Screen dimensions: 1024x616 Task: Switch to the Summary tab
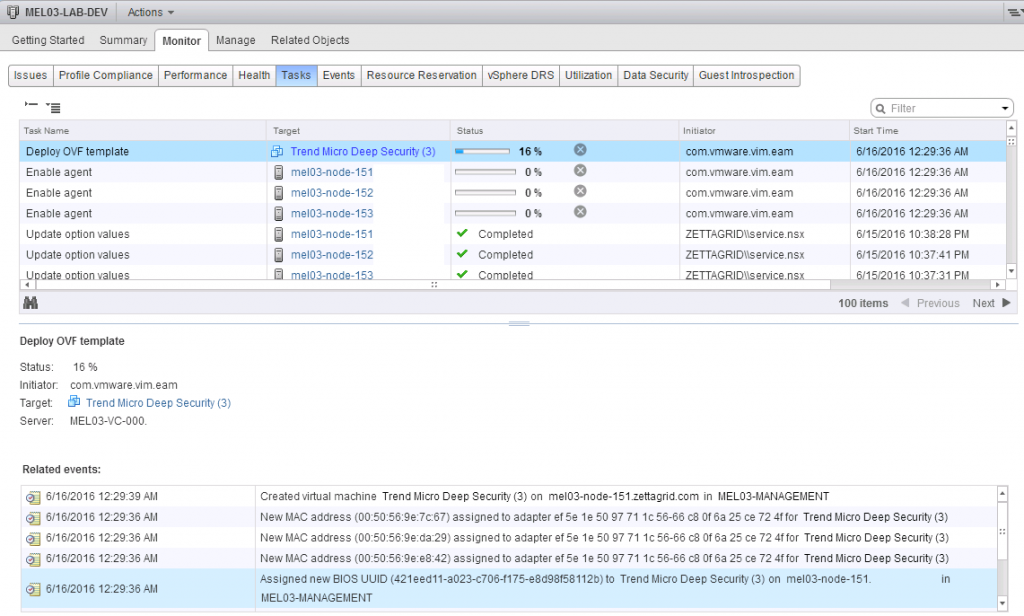point(123,40)
